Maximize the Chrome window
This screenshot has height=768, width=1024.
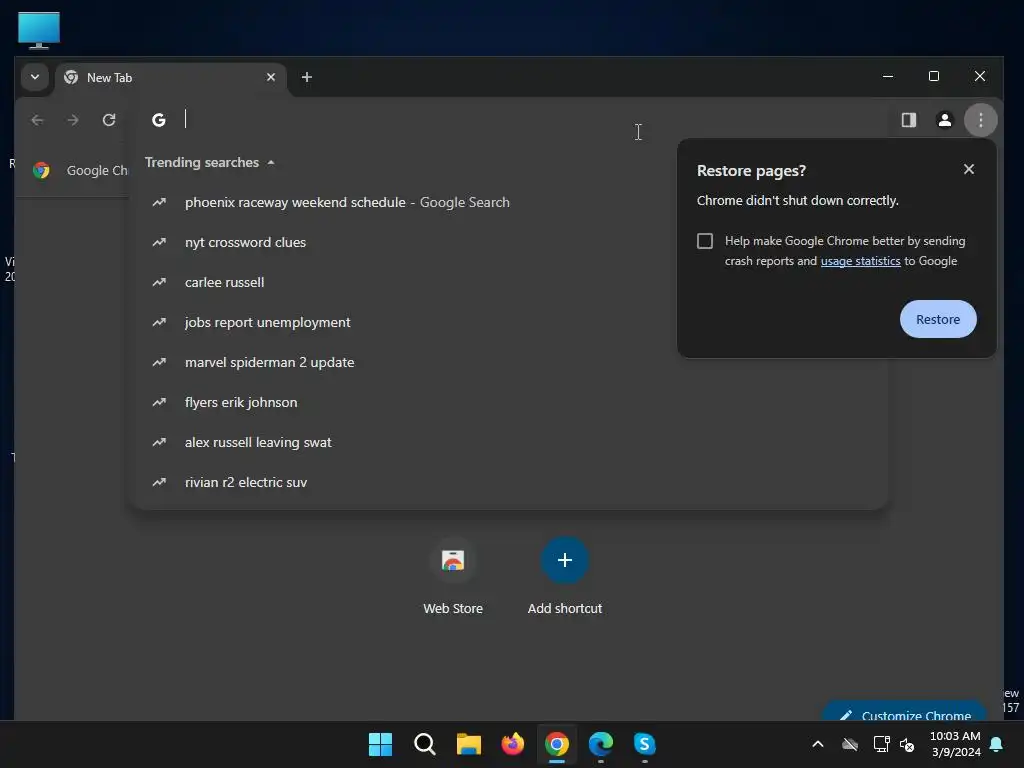[934, 76]
